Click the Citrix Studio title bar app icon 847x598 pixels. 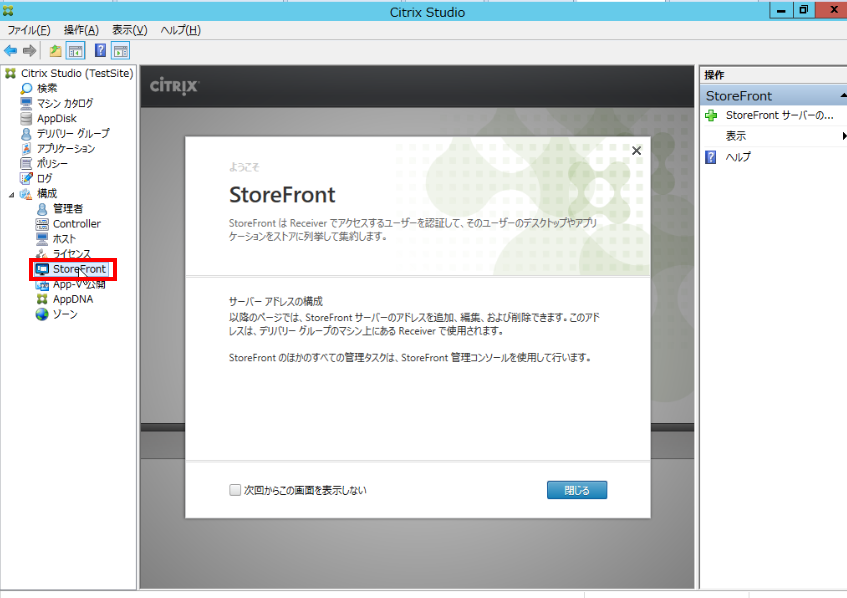(x=8, y=11)
